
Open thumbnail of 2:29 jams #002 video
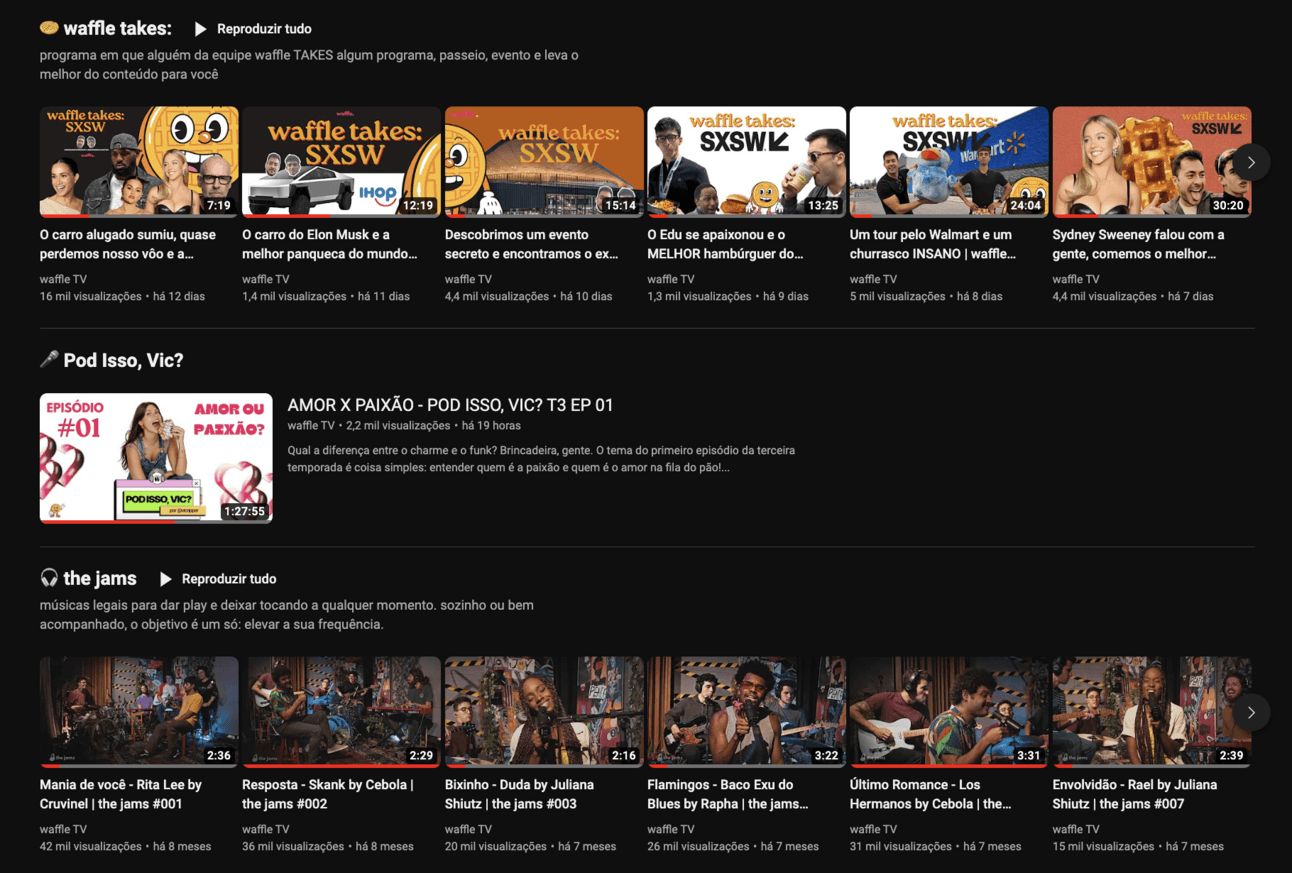click(x=341, y=712)
